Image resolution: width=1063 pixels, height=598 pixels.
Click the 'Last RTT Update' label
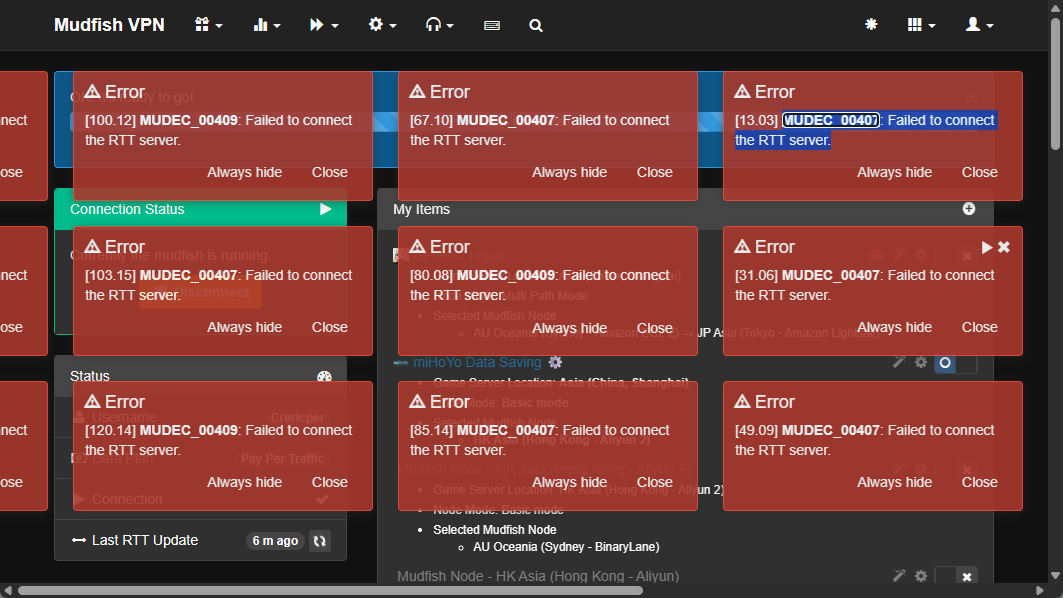[145, 540]
